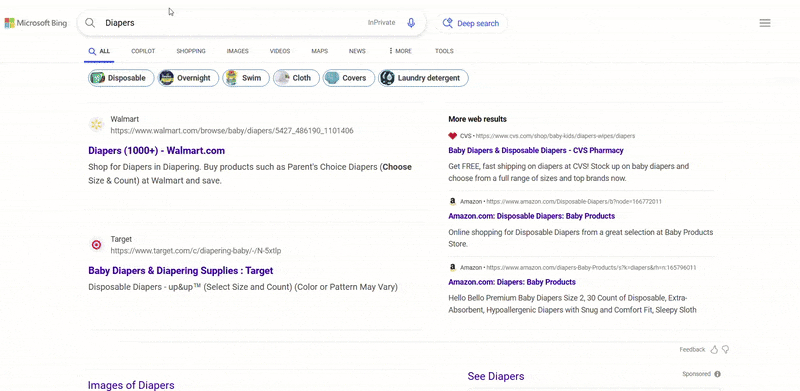Give thumbs down feedback
The image size is (800, 391).
726,350
